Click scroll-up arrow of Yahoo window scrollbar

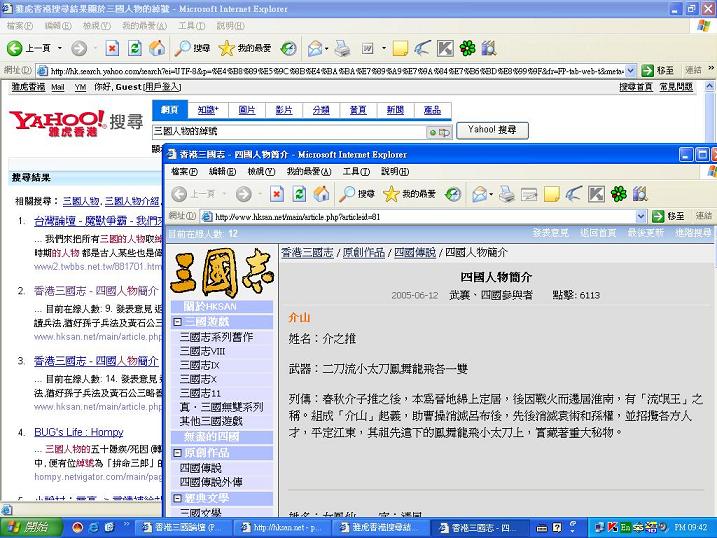click(709, 85)
